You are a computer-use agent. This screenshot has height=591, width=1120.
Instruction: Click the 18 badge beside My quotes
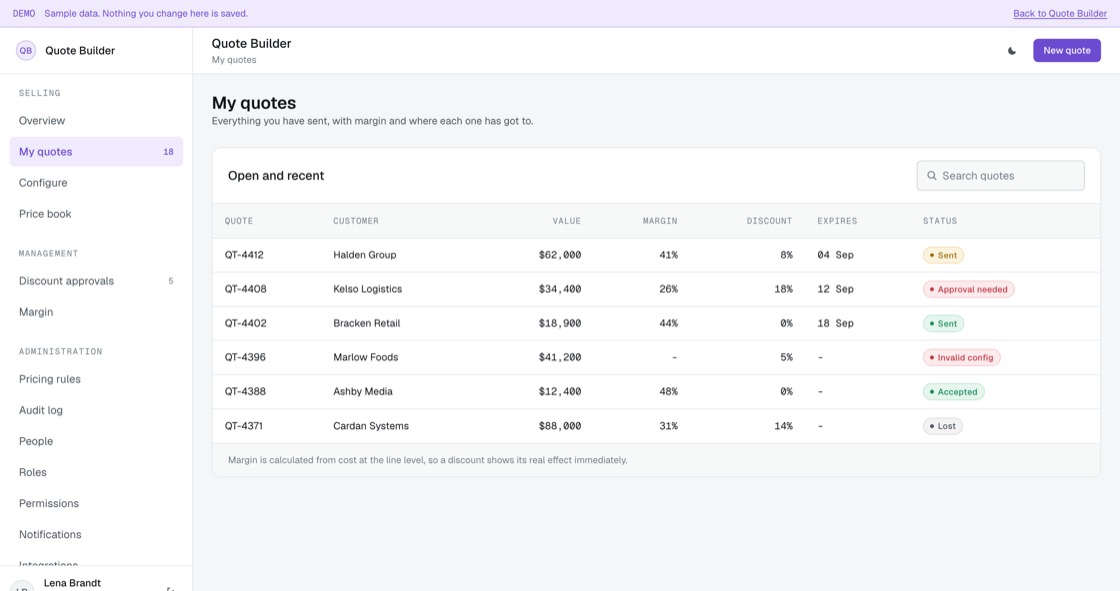coord(169,152)
